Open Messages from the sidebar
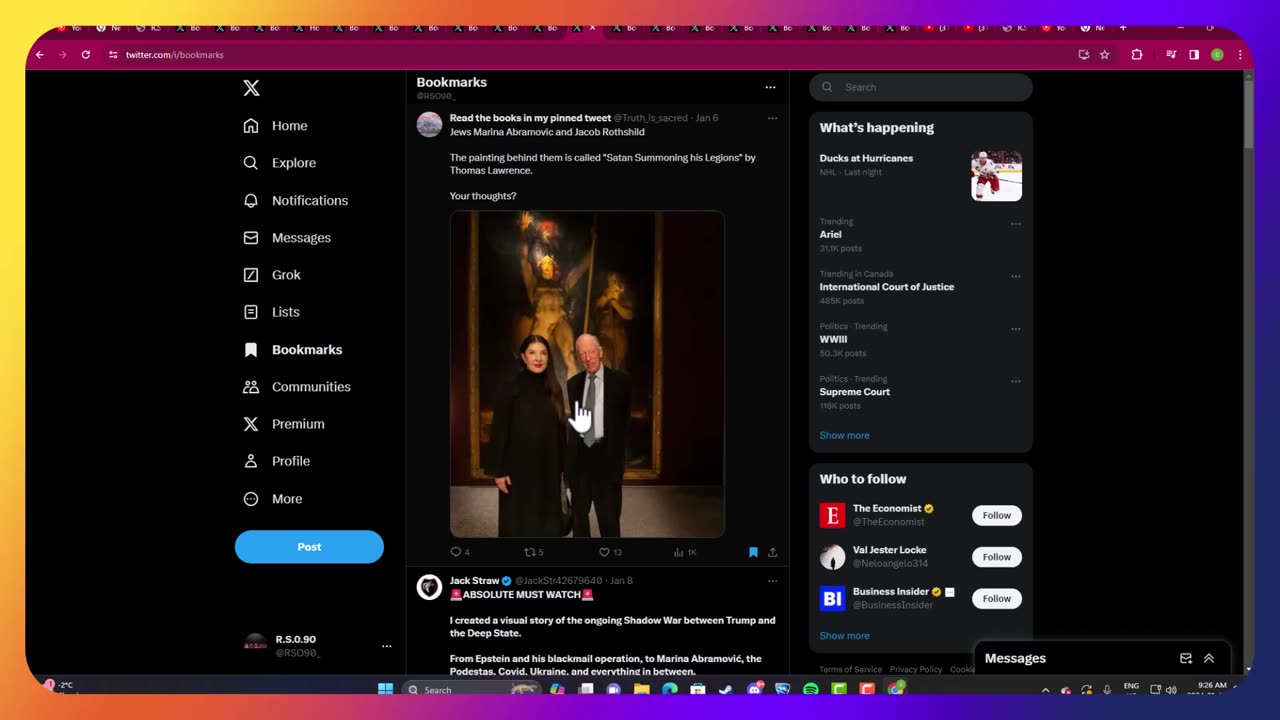 [286, 238]
